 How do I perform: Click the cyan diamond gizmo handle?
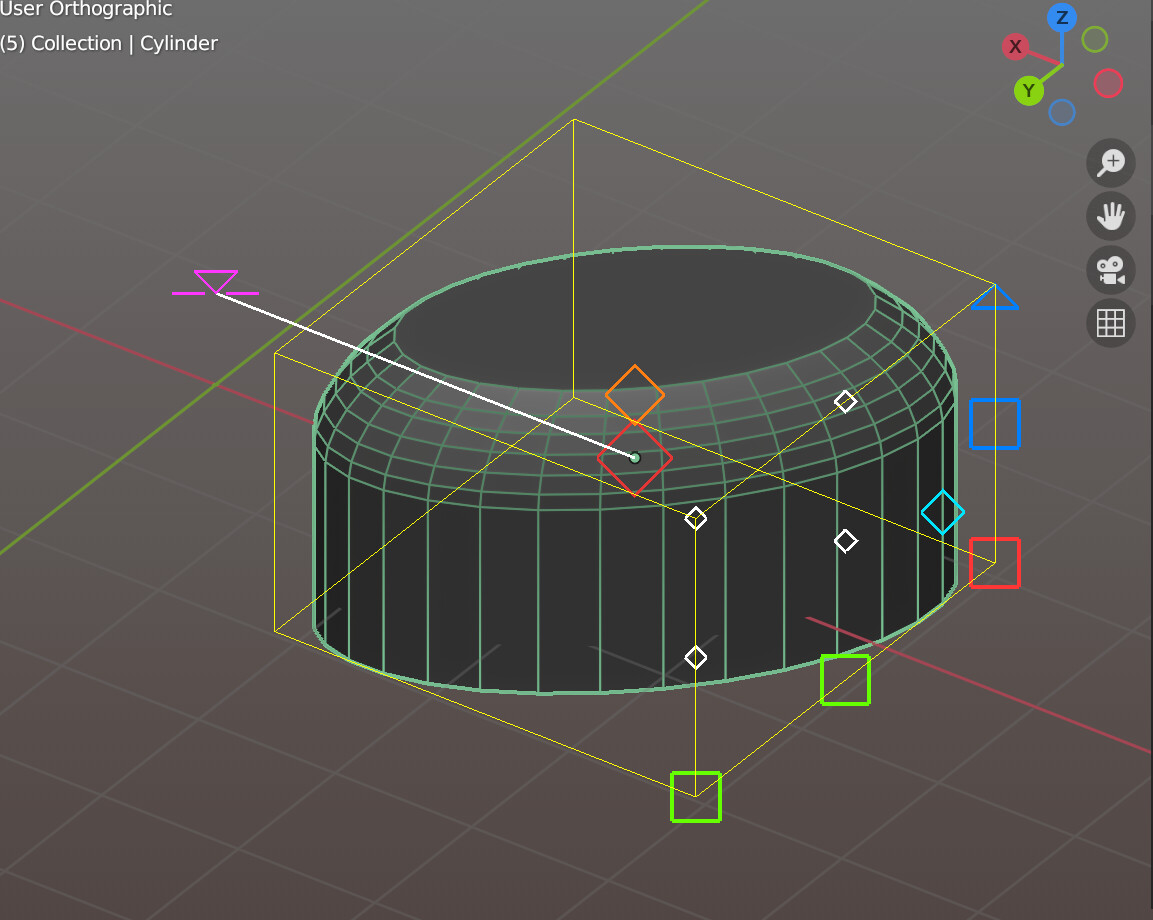[943, 512]
